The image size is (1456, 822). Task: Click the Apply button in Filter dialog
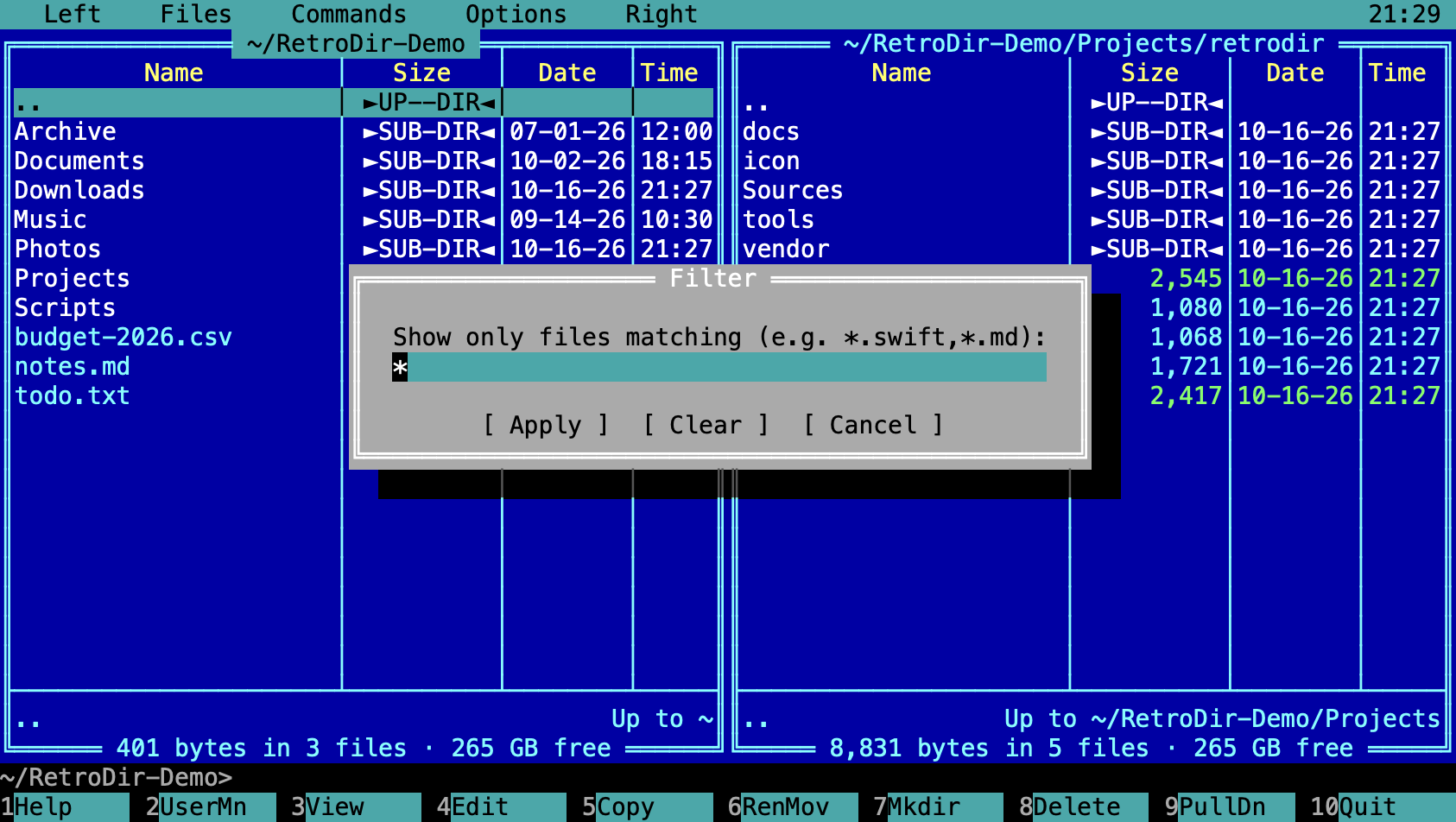546,425
